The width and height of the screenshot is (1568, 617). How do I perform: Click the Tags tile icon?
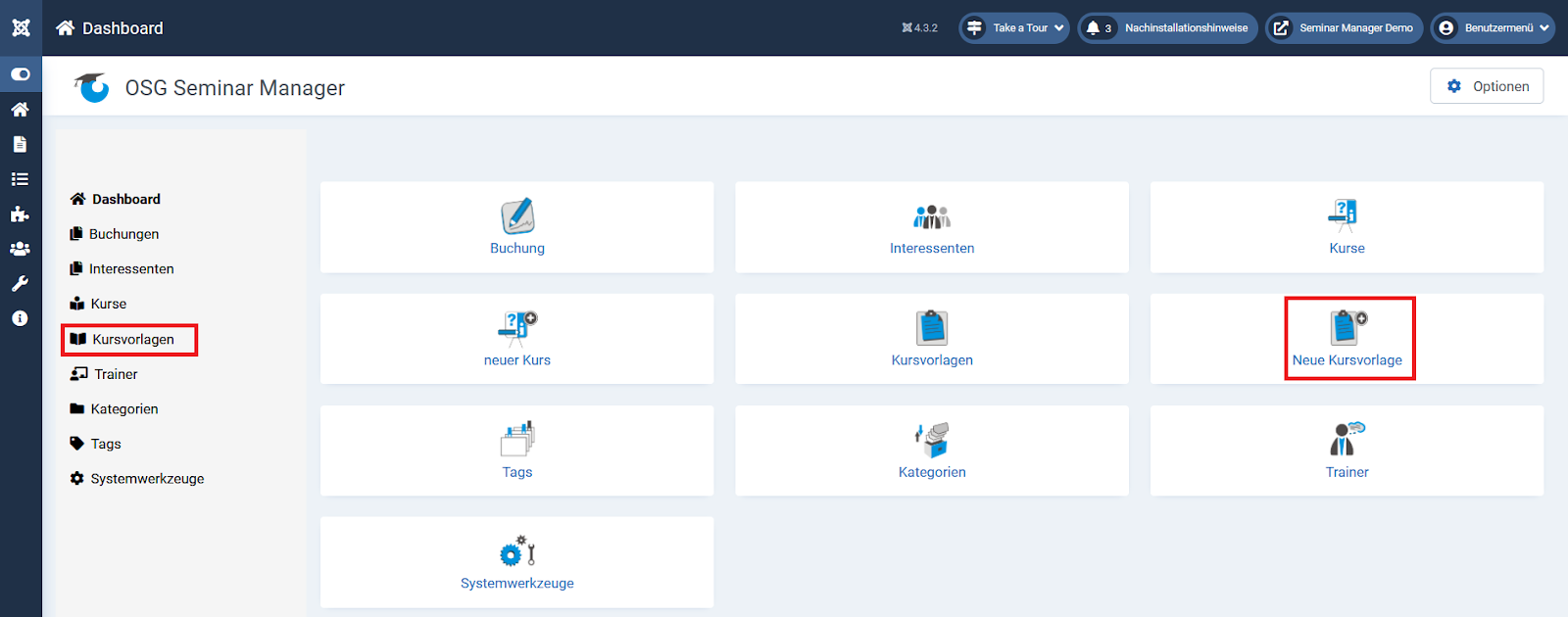tap(517, 439)
